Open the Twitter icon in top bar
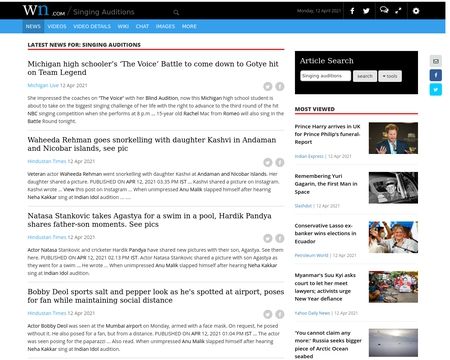This screenshot has height=360, width=450. click(x=366, y=11)
